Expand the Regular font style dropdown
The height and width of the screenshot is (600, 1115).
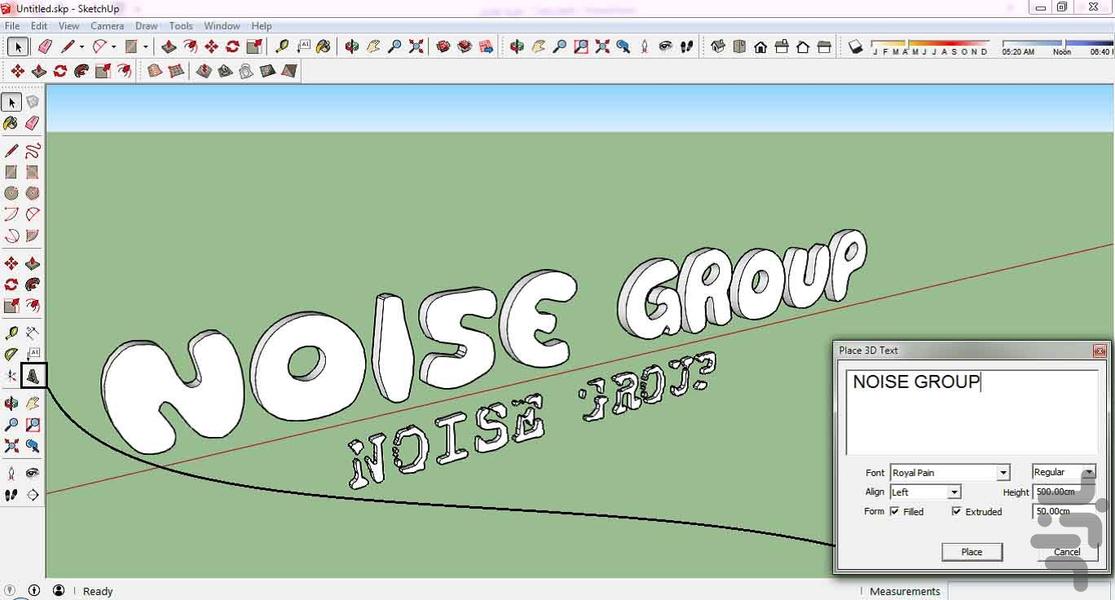pyautogui.click(x=1063, y=473)
